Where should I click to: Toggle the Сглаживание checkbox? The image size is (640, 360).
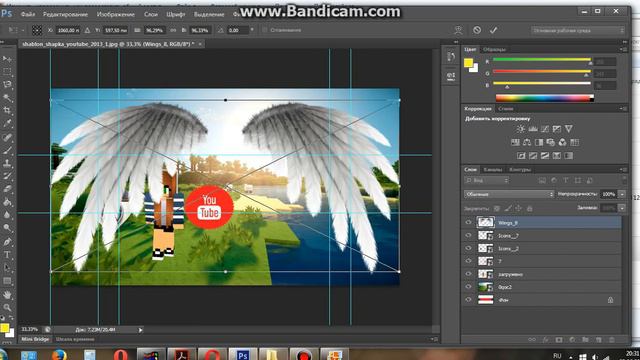click(264, 30)
